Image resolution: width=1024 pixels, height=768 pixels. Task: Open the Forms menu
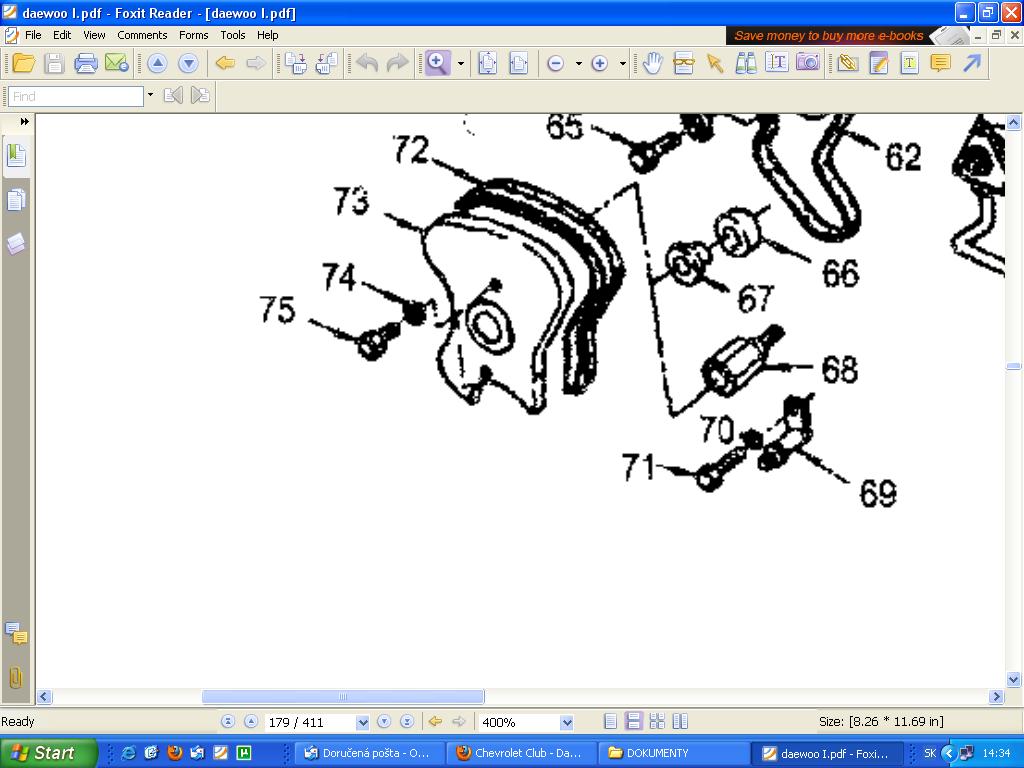[x=193, y=35]
